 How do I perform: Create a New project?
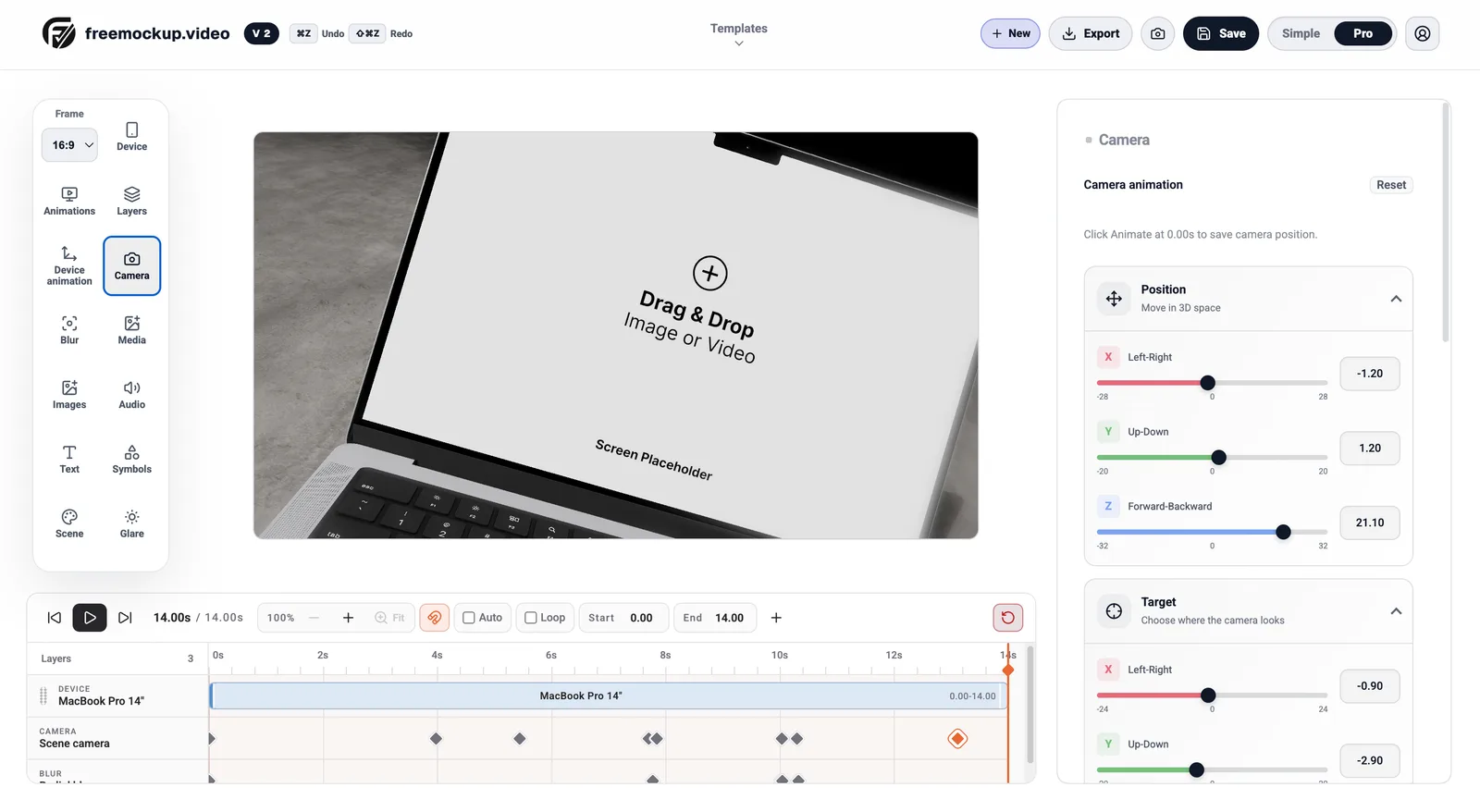point(1010,33)
